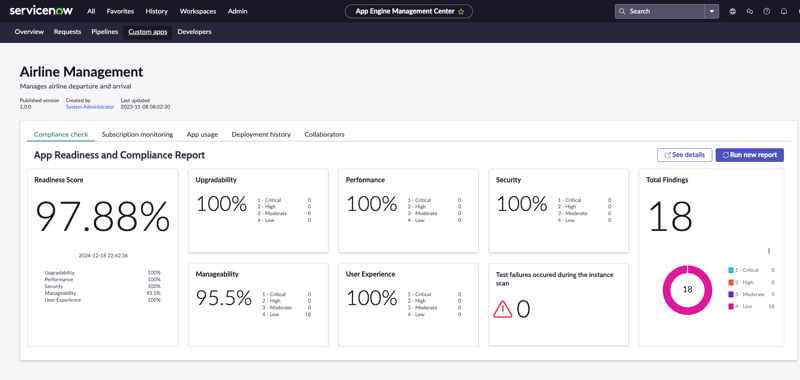Click the purple 3 - Moderate legend swatch
800x380 pixels.
(731, 294)
